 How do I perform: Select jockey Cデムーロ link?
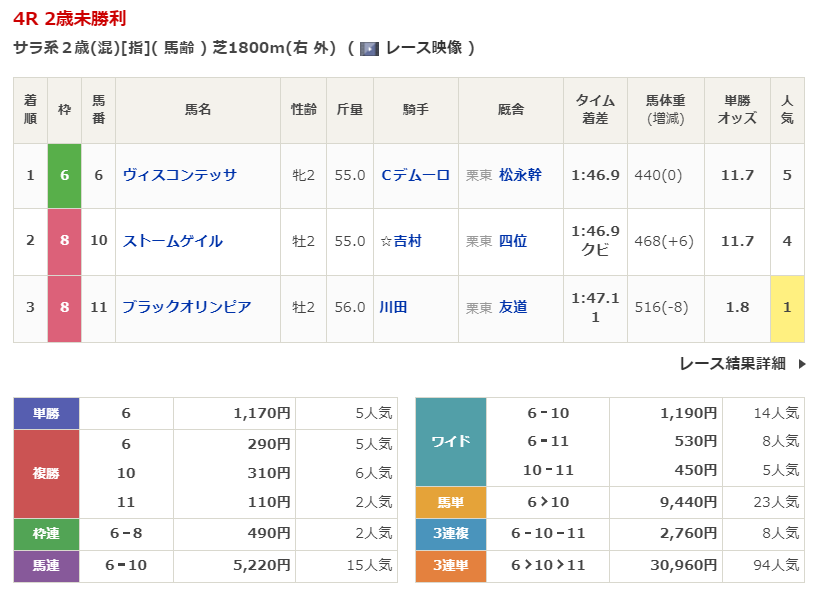(415, 175)
